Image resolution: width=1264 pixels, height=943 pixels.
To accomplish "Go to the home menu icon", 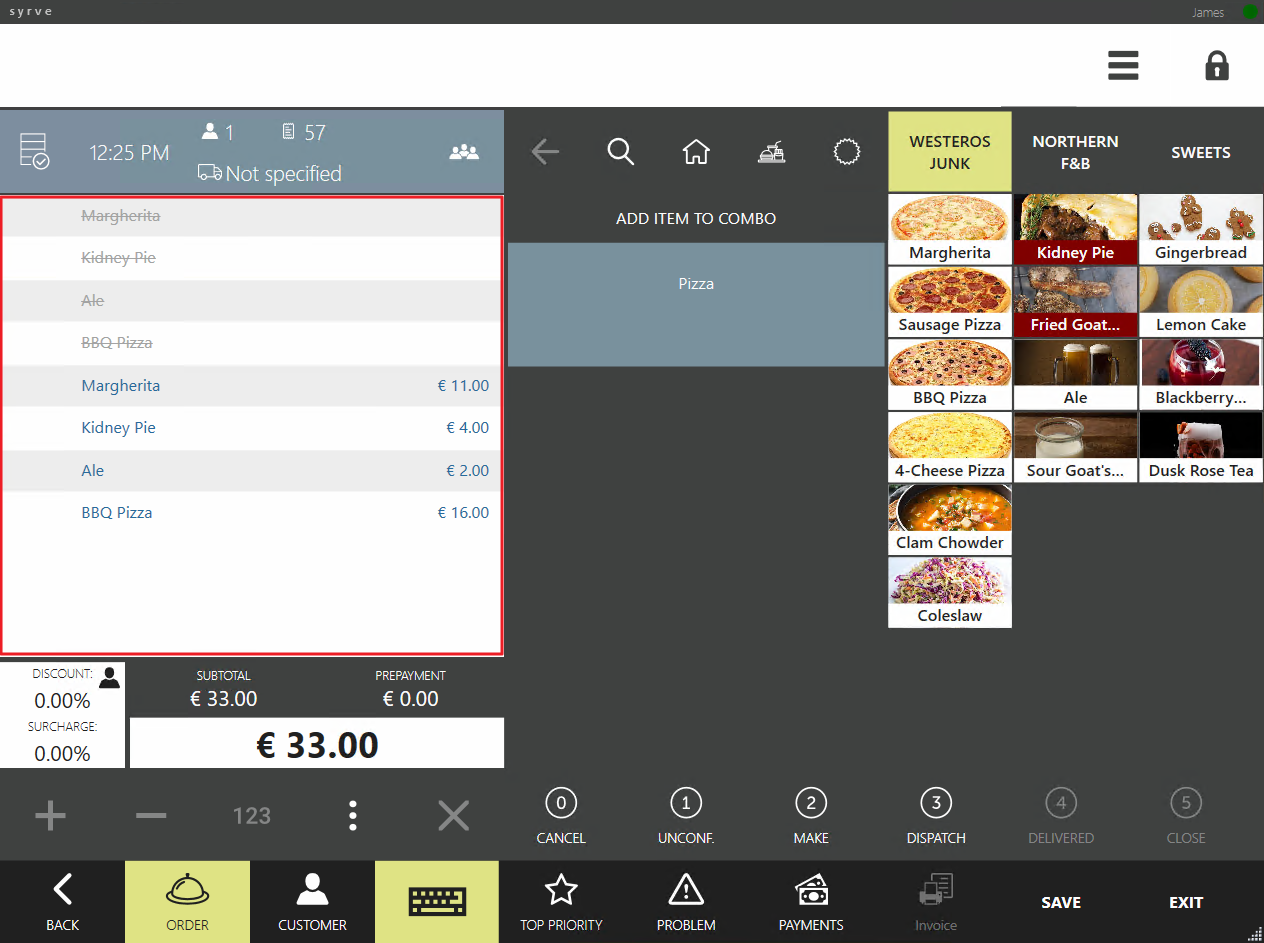I will [696, 152].
